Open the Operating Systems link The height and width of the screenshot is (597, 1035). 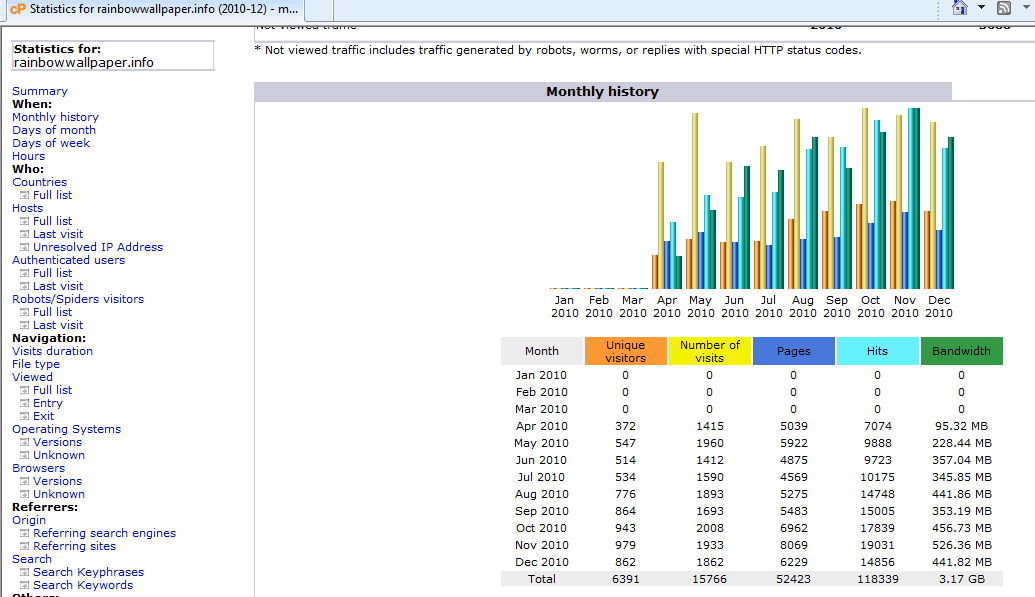(67, 429)
